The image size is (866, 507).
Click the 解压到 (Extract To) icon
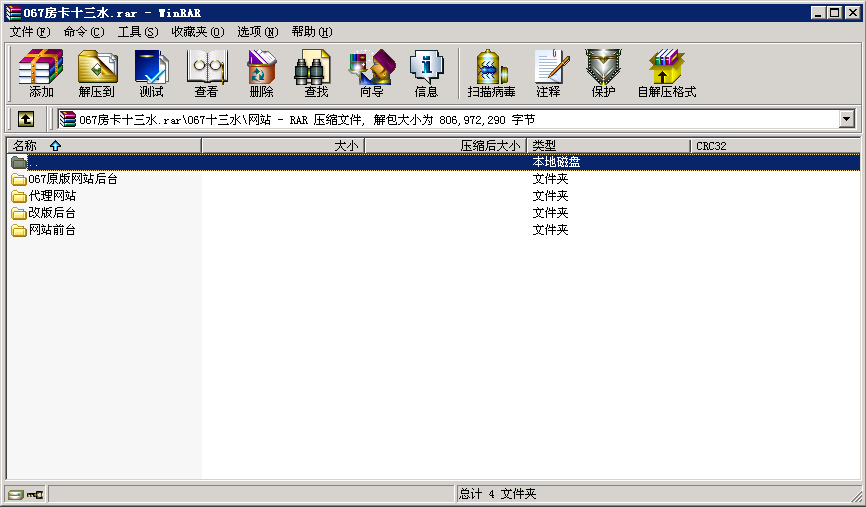click(x=97, y=73)
